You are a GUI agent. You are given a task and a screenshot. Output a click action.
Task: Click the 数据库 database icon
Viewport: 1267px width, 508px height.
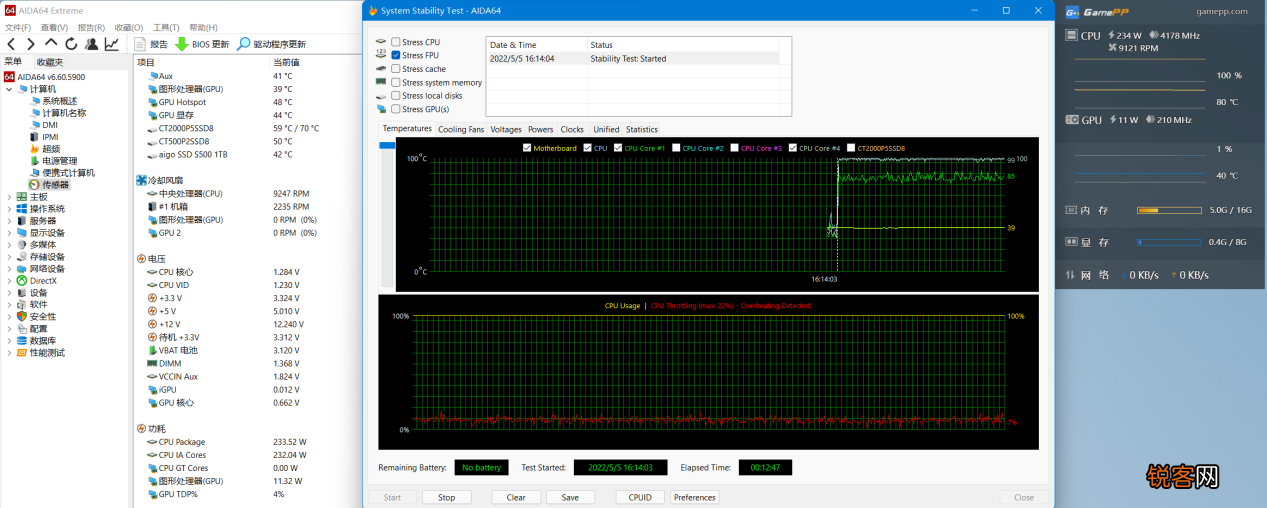coord(22,341)
